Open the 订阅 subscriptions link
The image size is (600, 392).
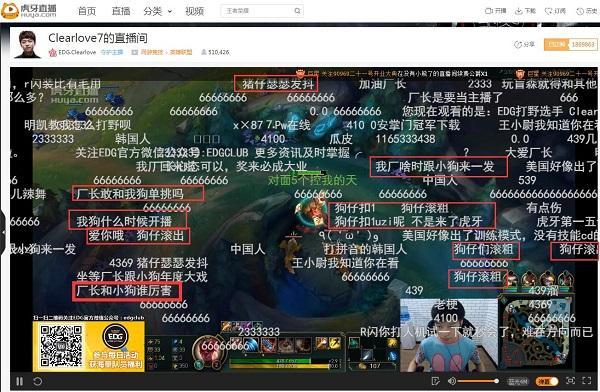click(x=555, y=11)
